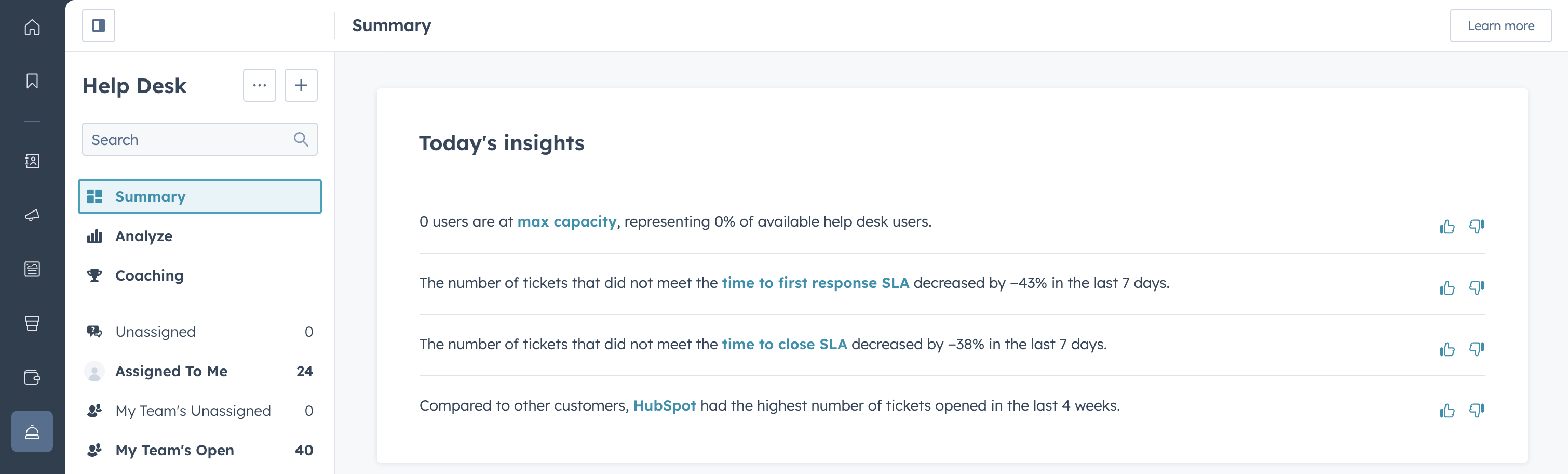Open the Marketing megaphone icon

pyautogui.click(x=32, y=215)
